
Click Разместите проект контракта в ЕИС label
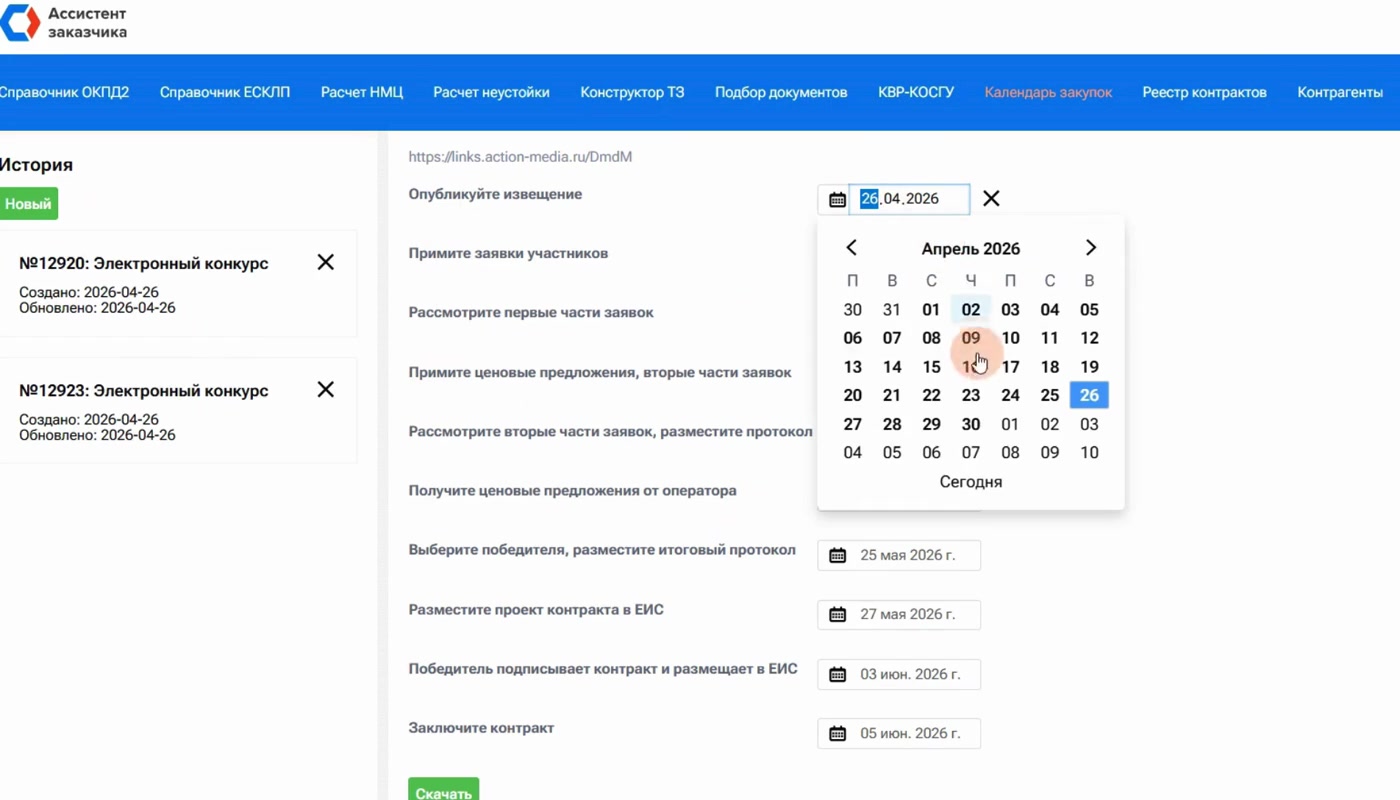tap(536, 609)
